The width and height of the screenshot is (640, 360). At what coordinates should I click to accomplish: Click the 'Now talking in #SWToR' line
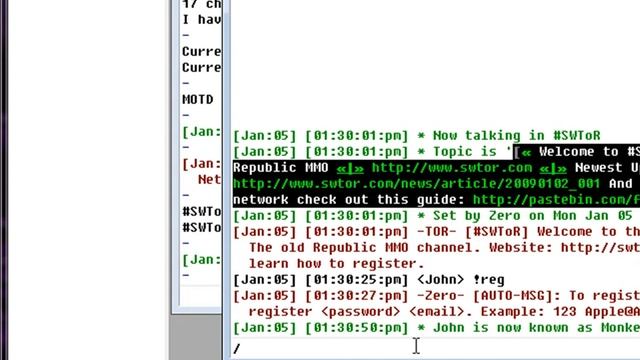point(417,136)
